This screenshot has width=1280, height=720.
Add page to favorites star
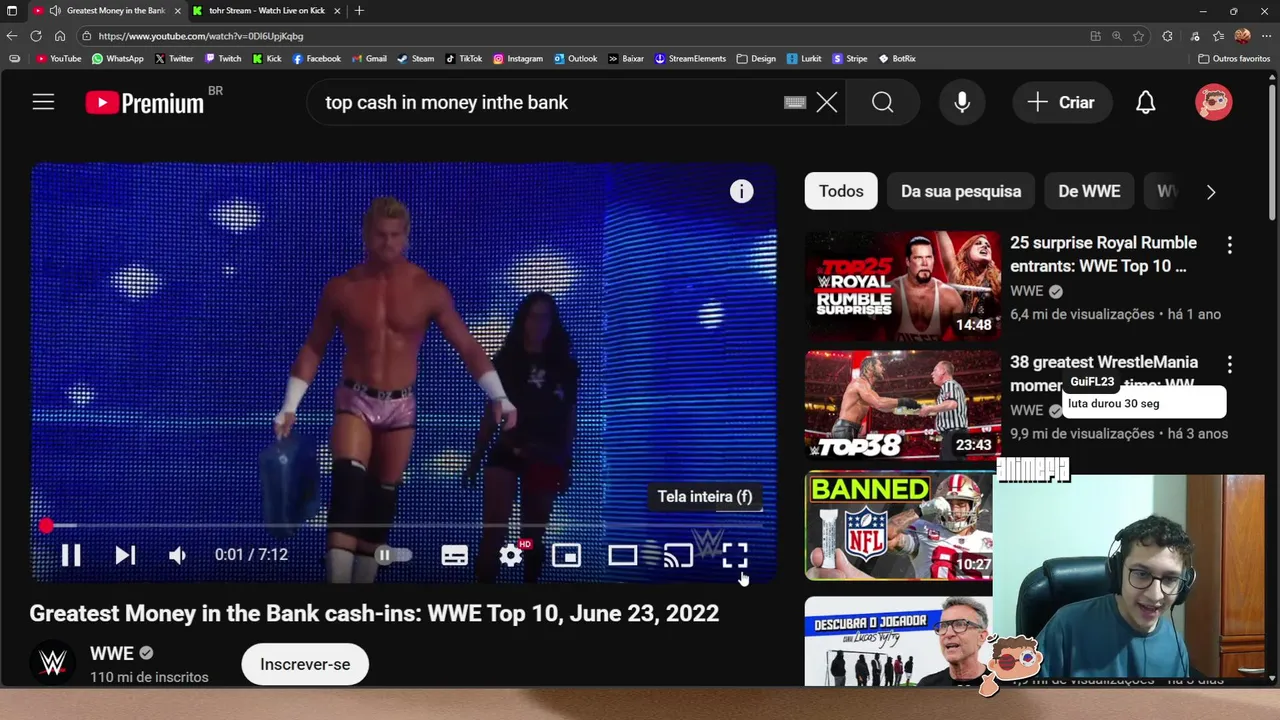point(1138,36)
